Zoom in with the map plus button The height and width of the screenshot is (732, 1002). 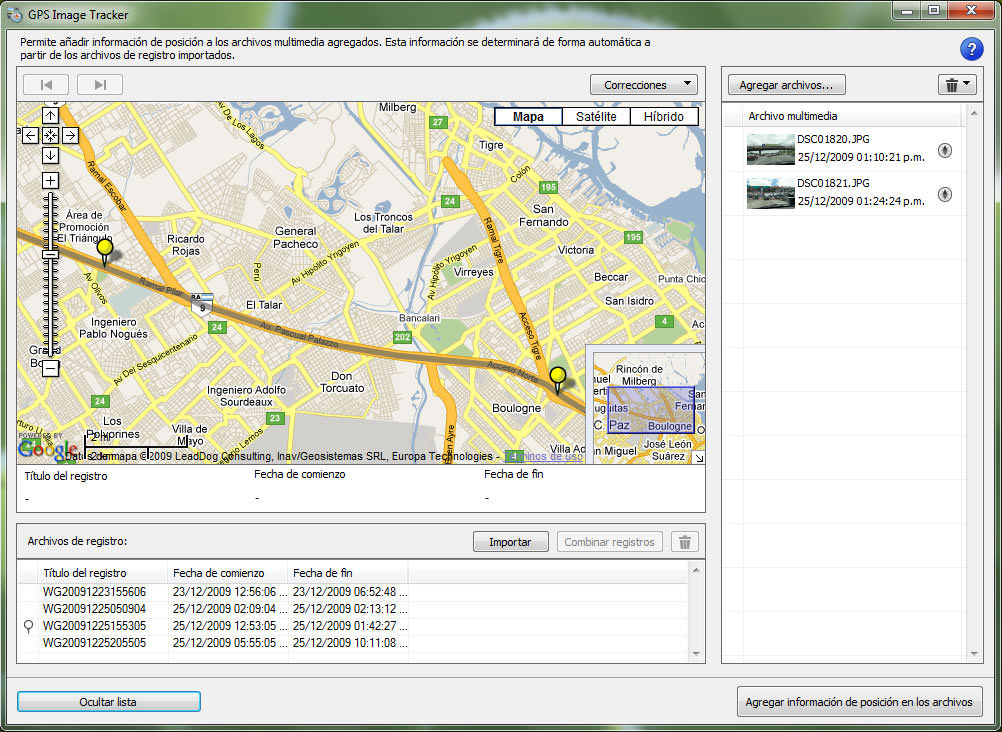pos(50,180)
